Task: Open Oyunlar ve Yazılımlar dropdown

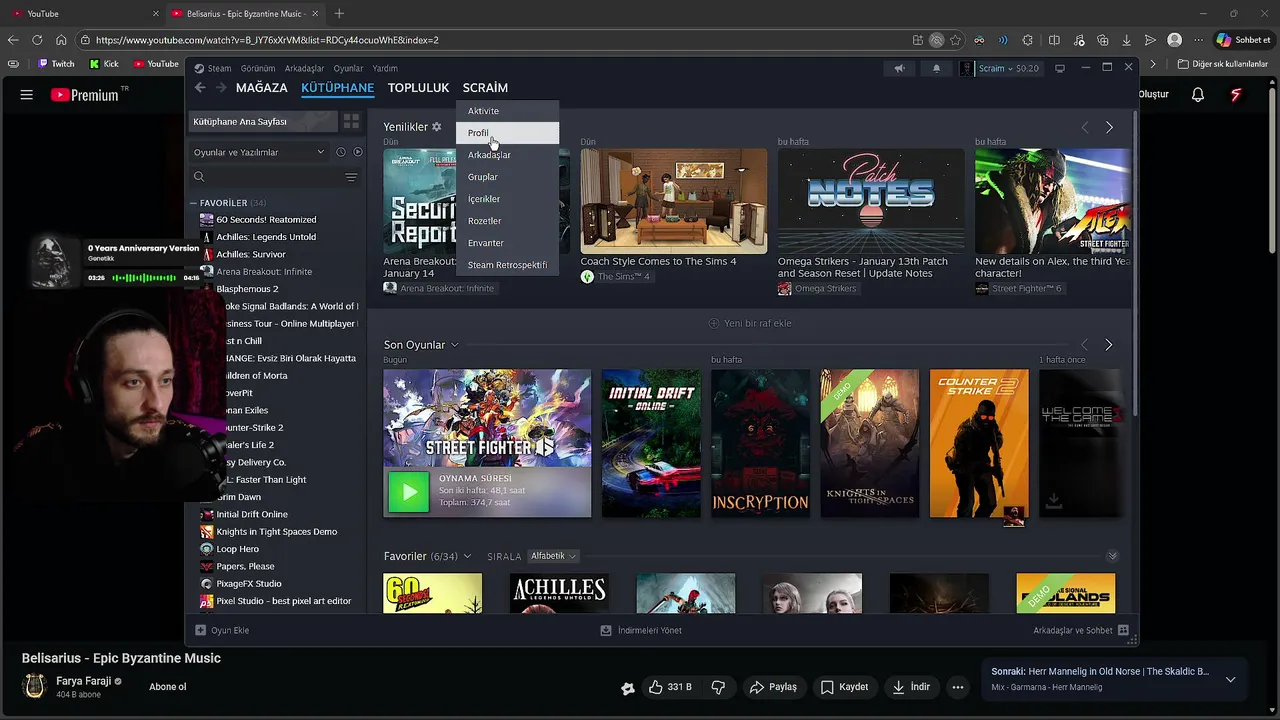Action: pyautogui.click(x=259, y=152)
